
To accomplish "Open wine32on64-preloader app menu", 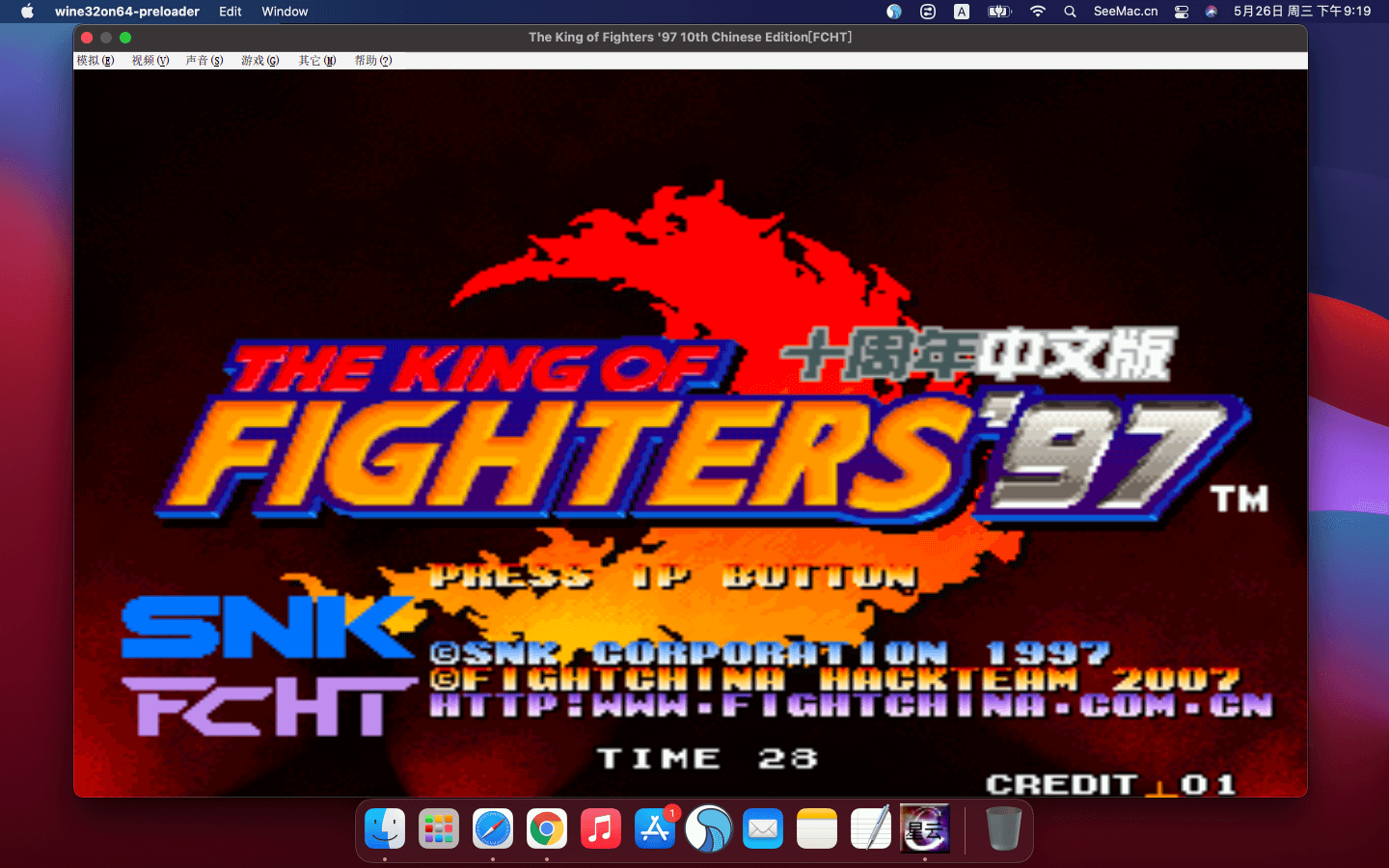I will coord(127,12).
